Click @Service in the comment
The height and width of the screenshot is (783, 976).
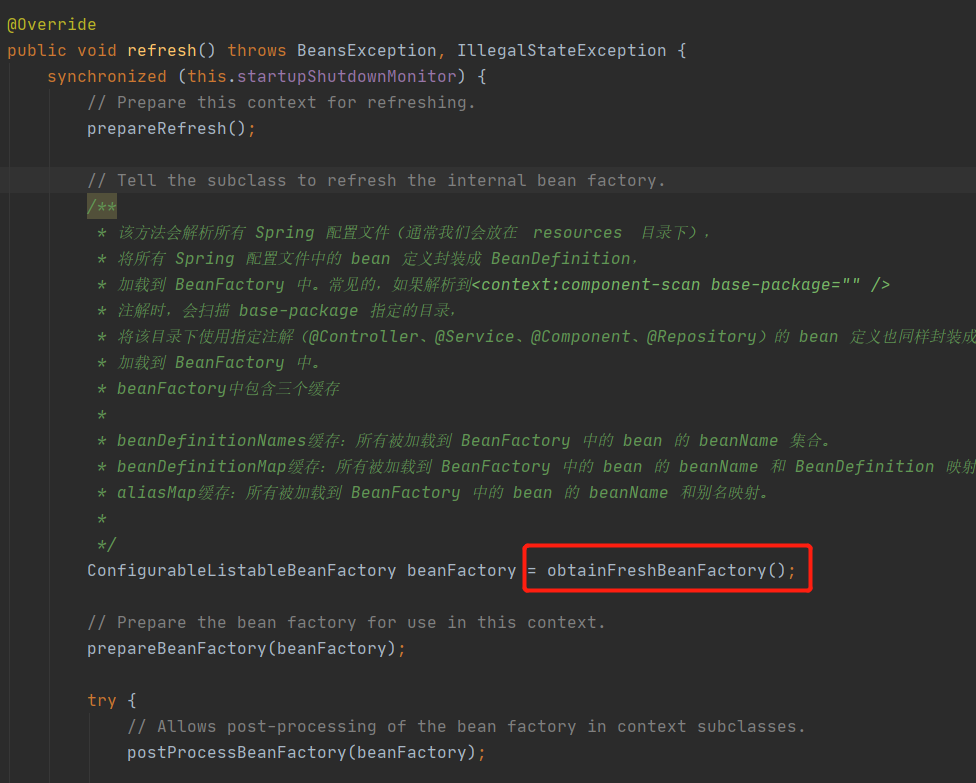tap(475, 337)
